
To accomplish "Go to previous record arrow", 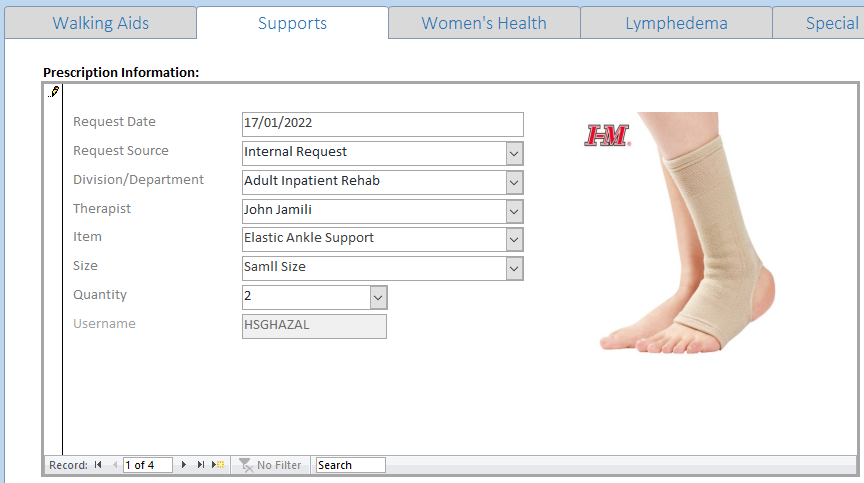I will tap(115, 465).
